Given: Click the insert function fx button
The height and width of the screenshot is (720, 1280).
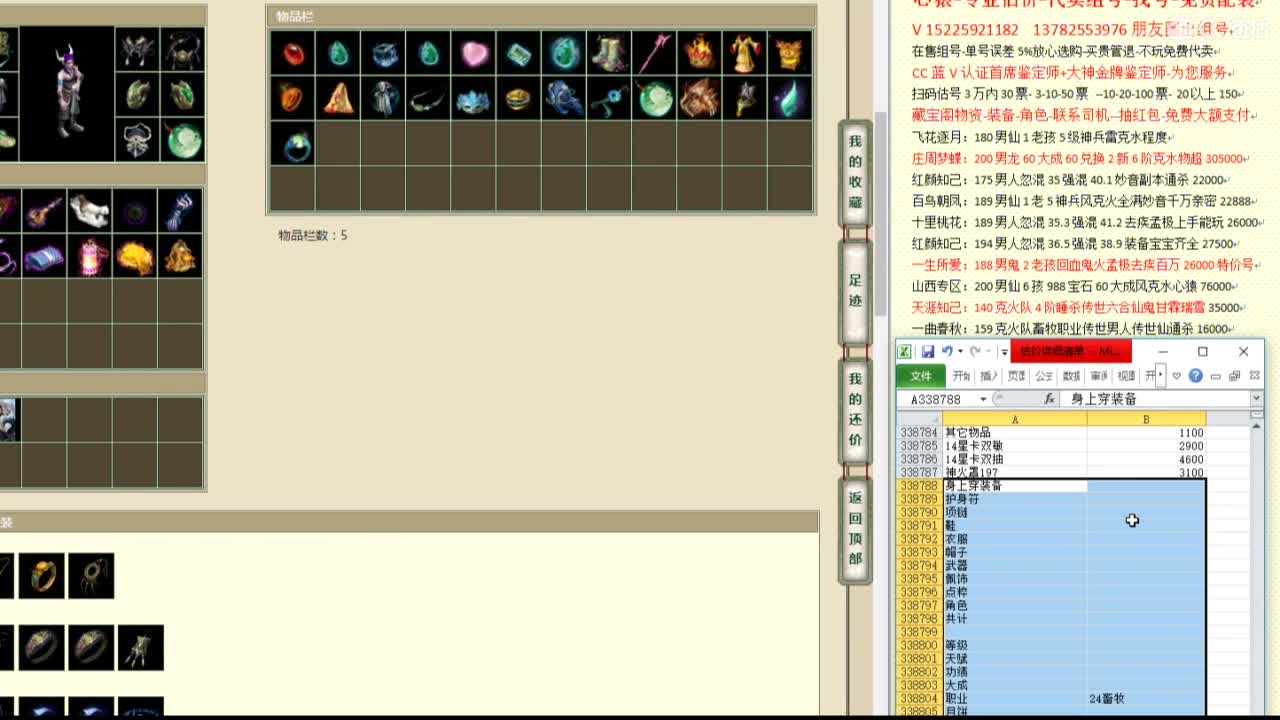Looking at the screenshot, I should [x=1049, y=399].
